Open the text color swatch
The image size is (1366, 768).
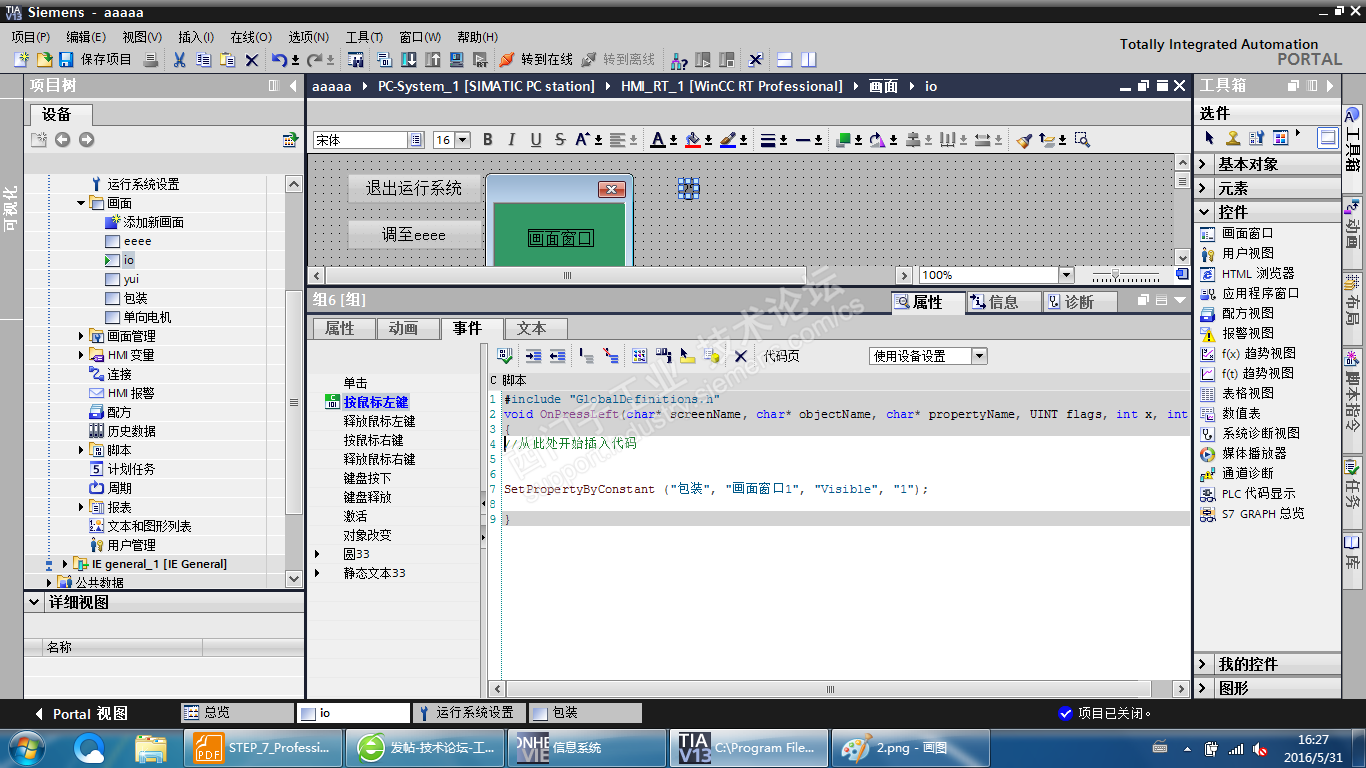pyautogui.click(x=658, y=140)
